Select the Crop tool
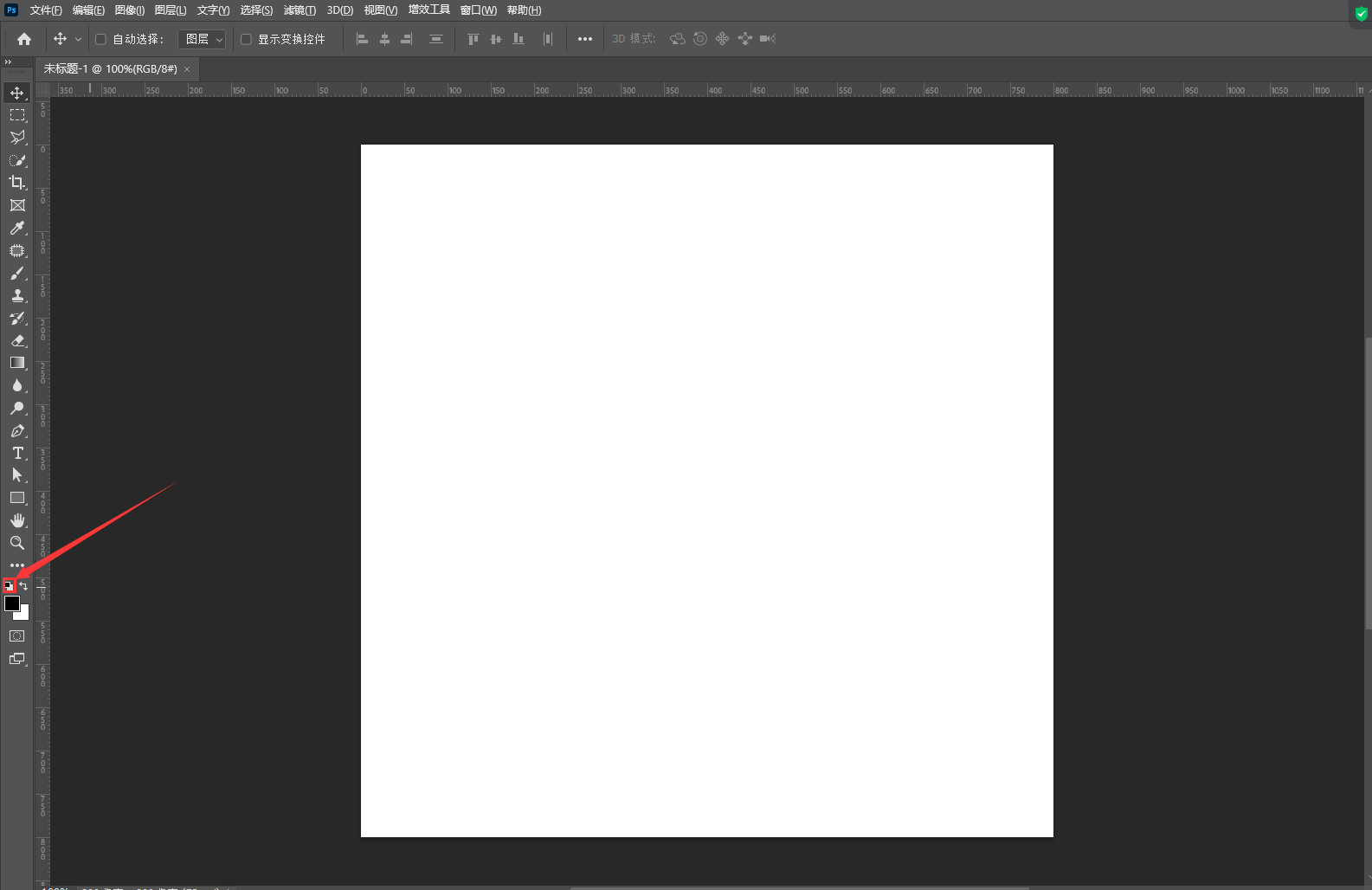 (17, 183)
